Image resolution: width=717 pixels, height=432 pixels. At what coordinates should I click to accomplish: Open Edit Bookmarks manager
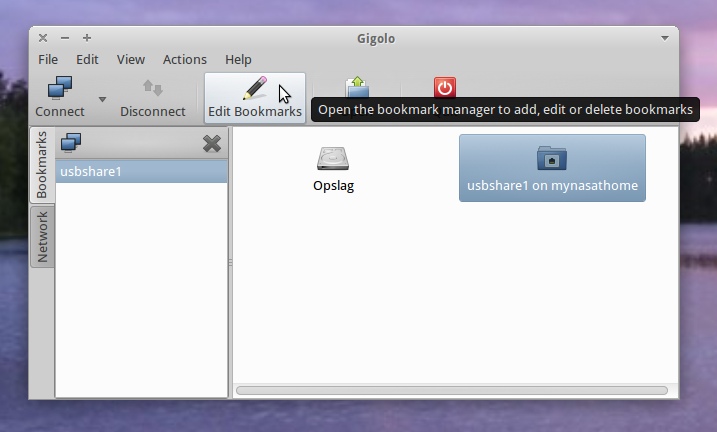(x=255, y=98)
